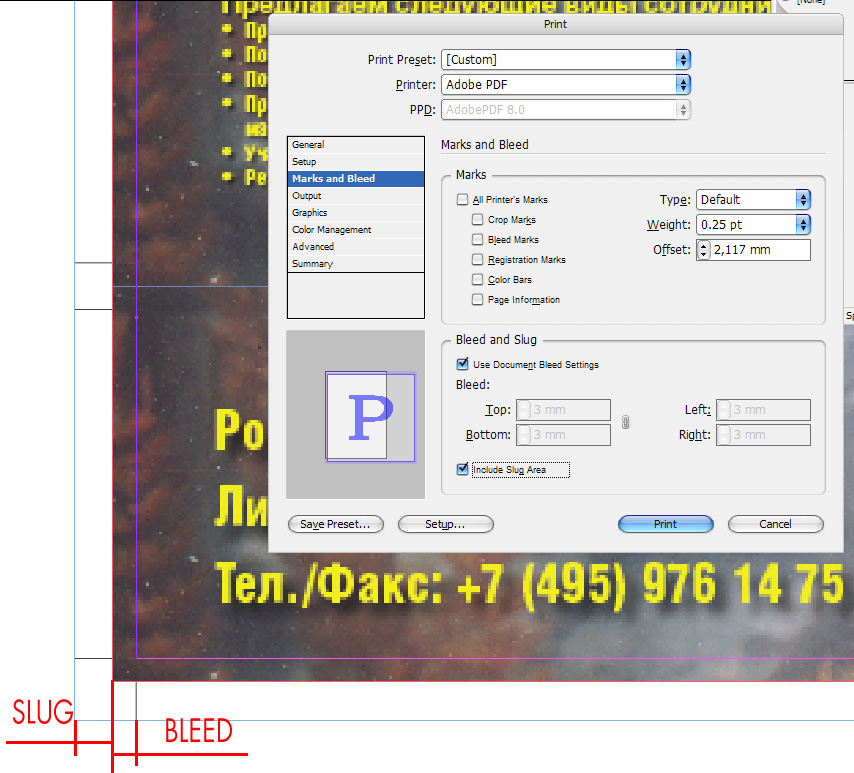This screenshot has width=854, height=773.
Task: Turn on Registration Marks
Action: tap(477, 259)
